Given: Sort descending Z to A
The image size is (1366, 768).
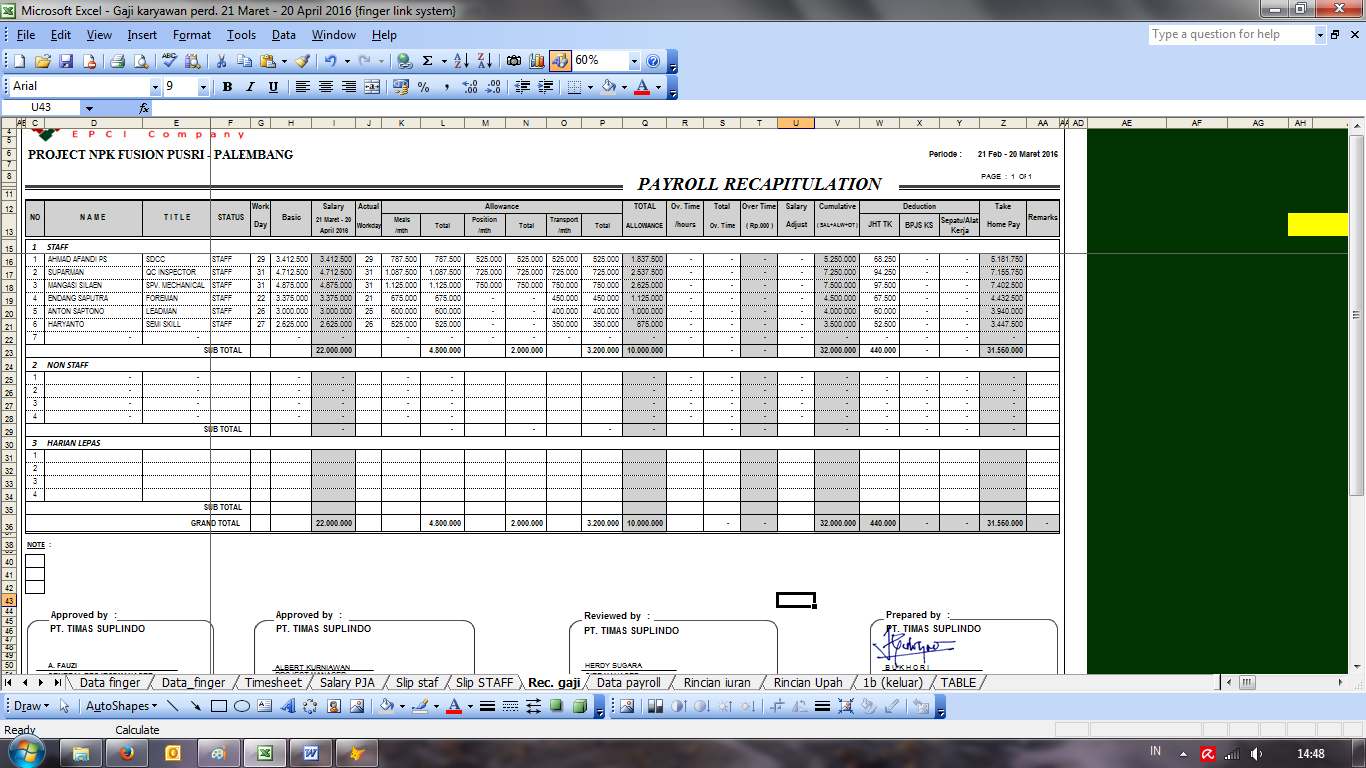Looking at the screenshot, I should point(484,61).
